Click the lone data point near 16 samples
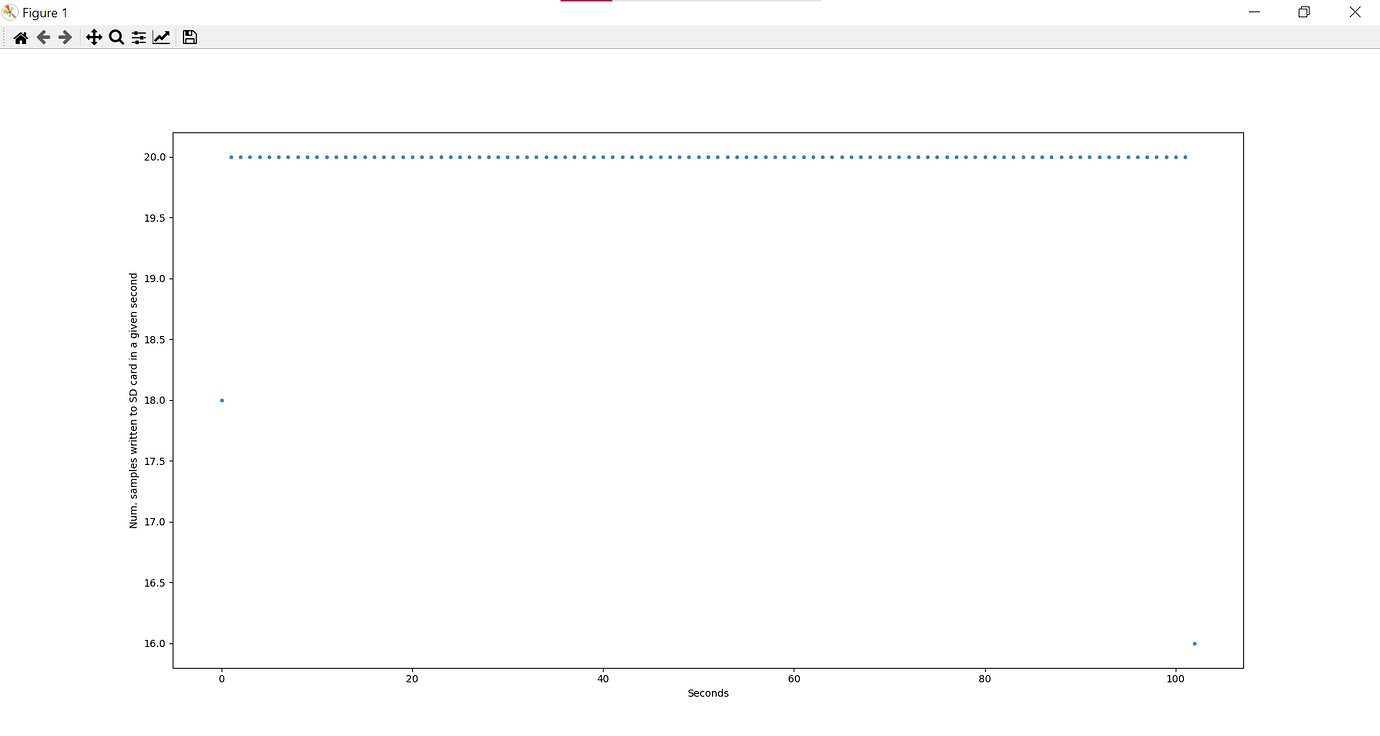 [1195, 643]
